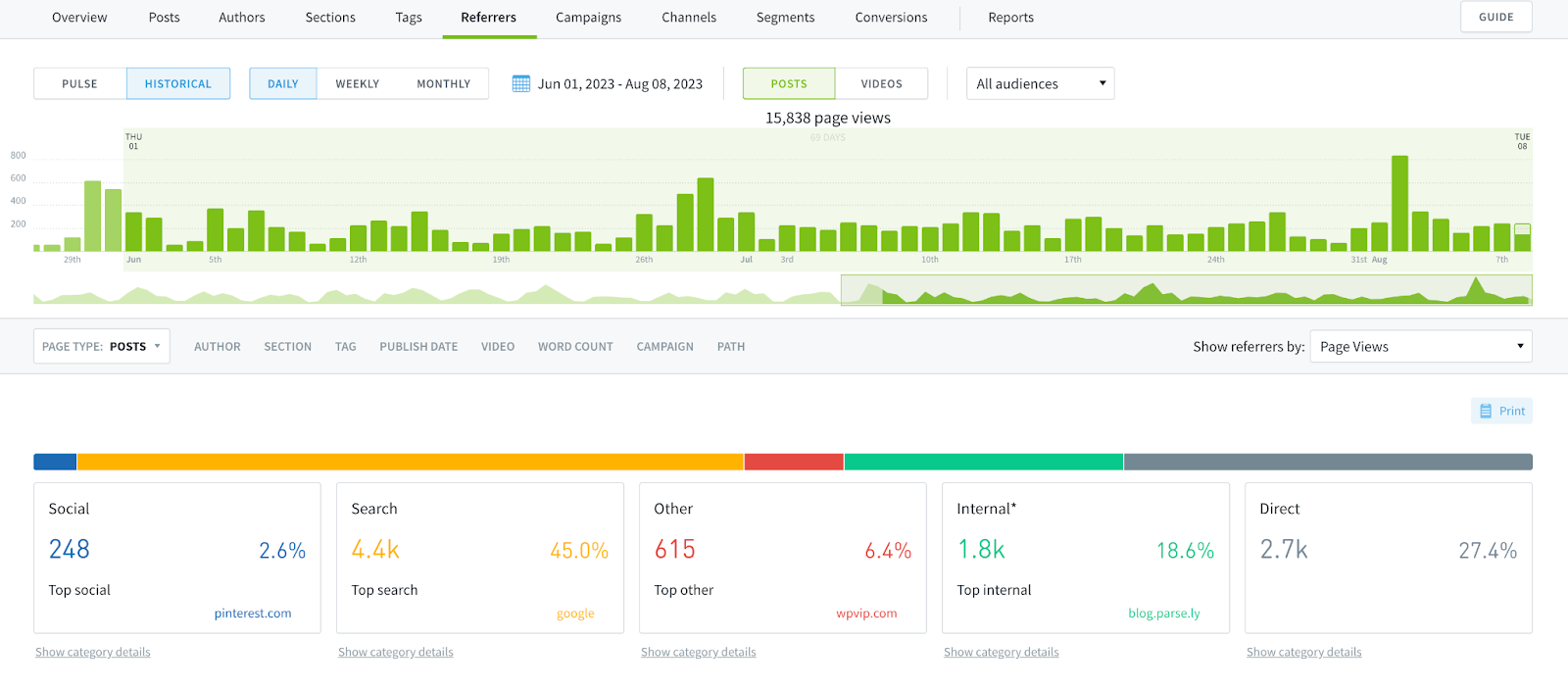Open the Show referrers by Page Views dropdown
The width and height of the screenshot is (1568, 690).
pyautogui.click(x=1420, y=346)
